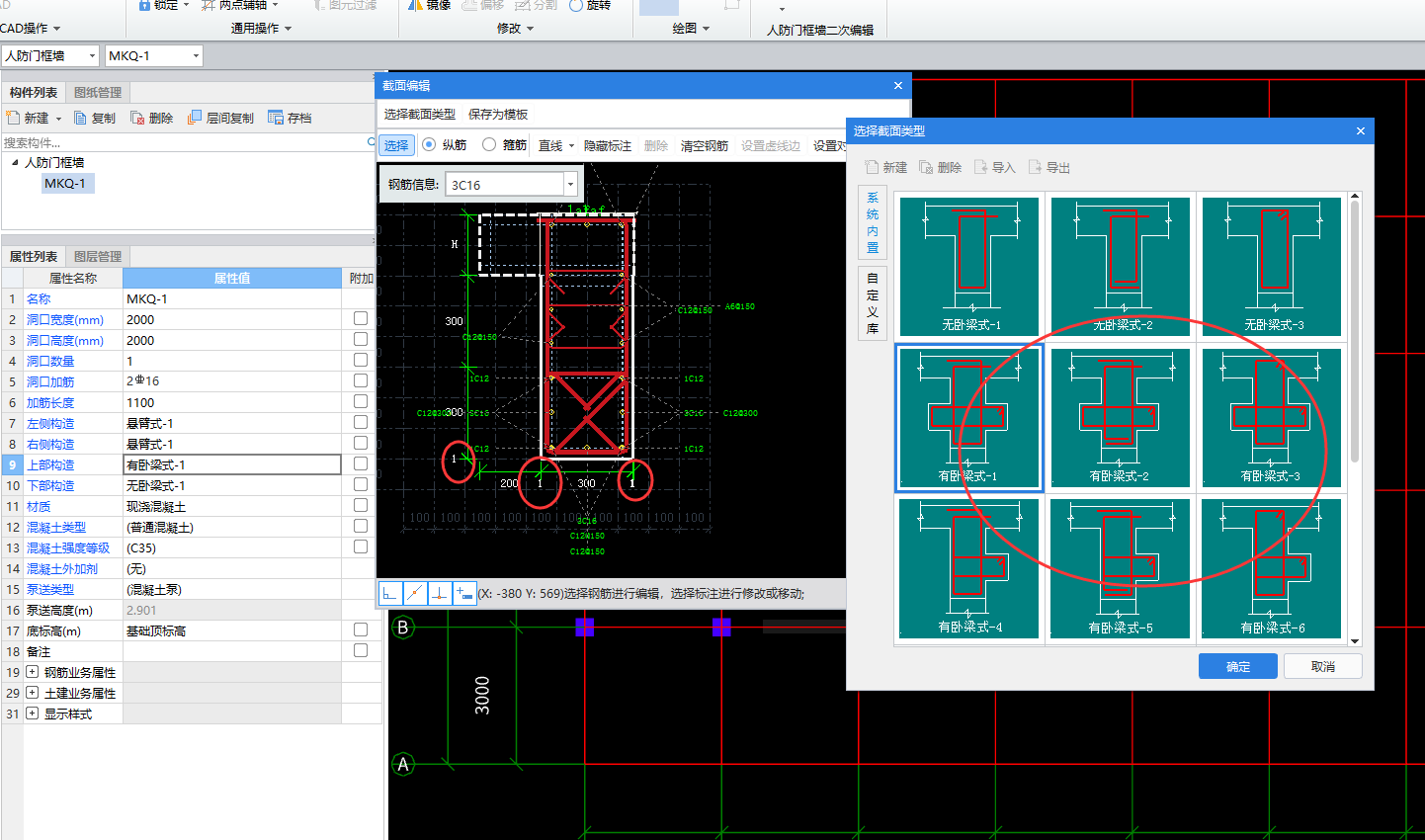This screenshot has width=1425, height=840.
Task: Switch to the 图纸管理 tab
Action: 98,93
